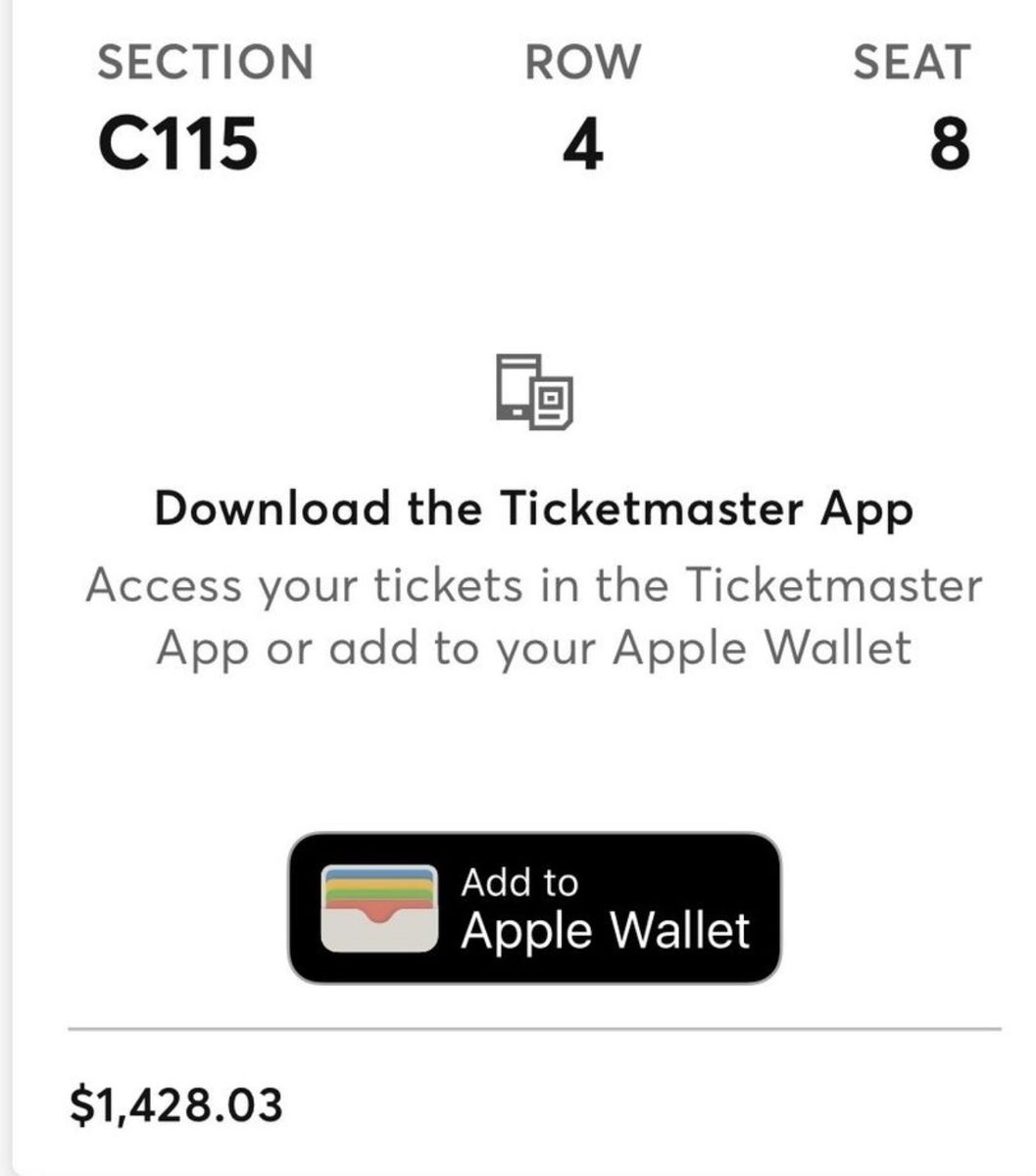Select the SEAT label
This screenshot has height=1176, width=1036.
911,63
